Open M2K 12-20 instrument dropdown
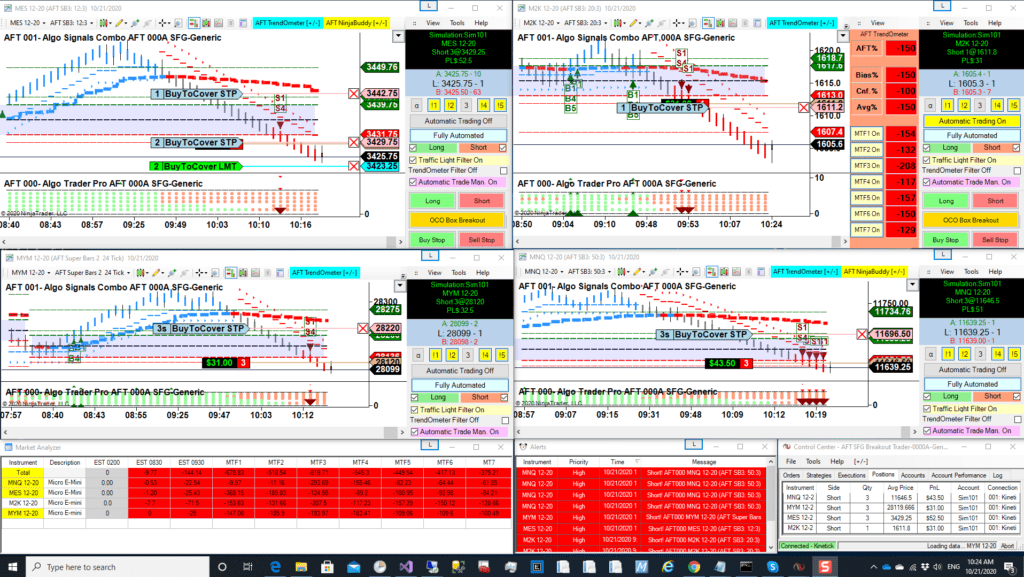 (541, 23)
